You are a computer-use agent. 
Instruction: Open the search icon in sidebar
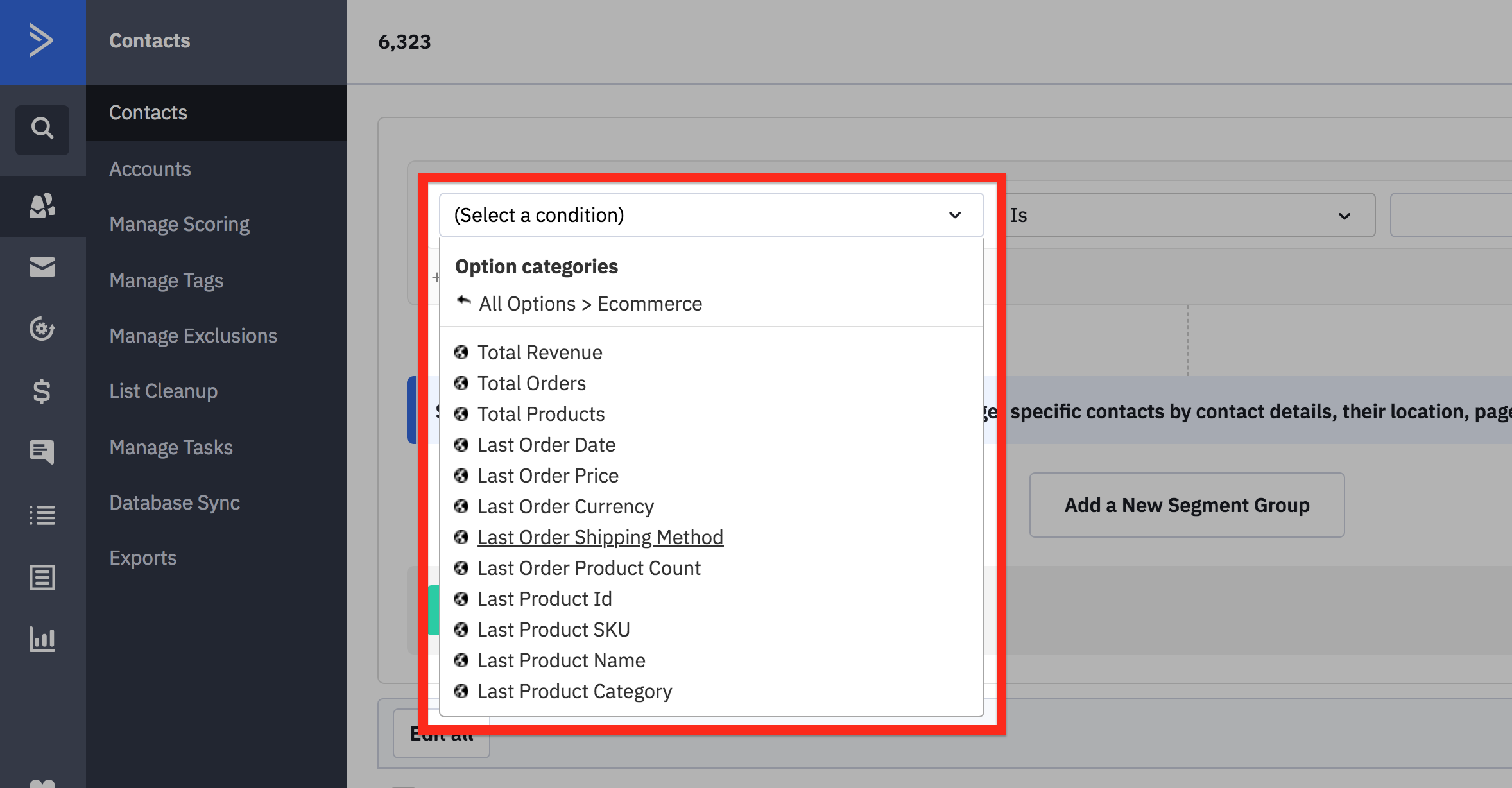click(42, 129)
